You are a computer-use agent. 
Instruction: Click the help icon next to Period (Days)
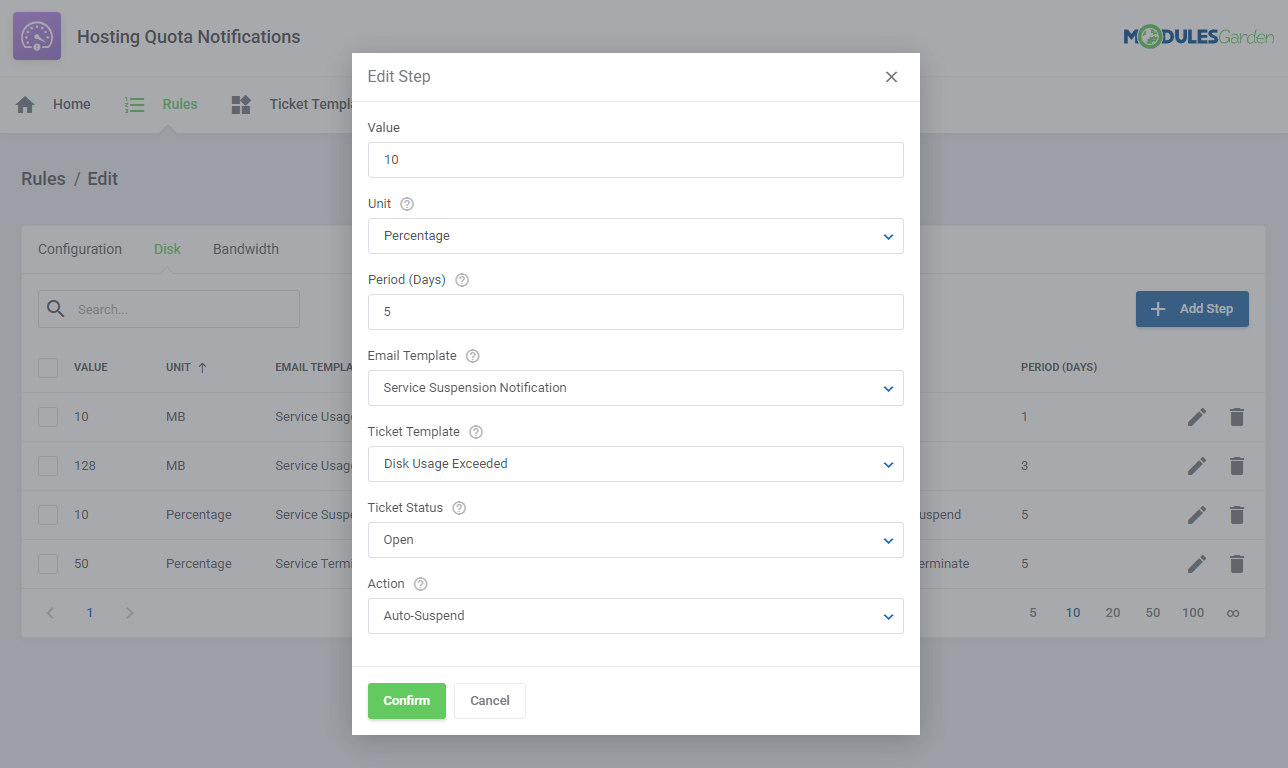point(461,279)
